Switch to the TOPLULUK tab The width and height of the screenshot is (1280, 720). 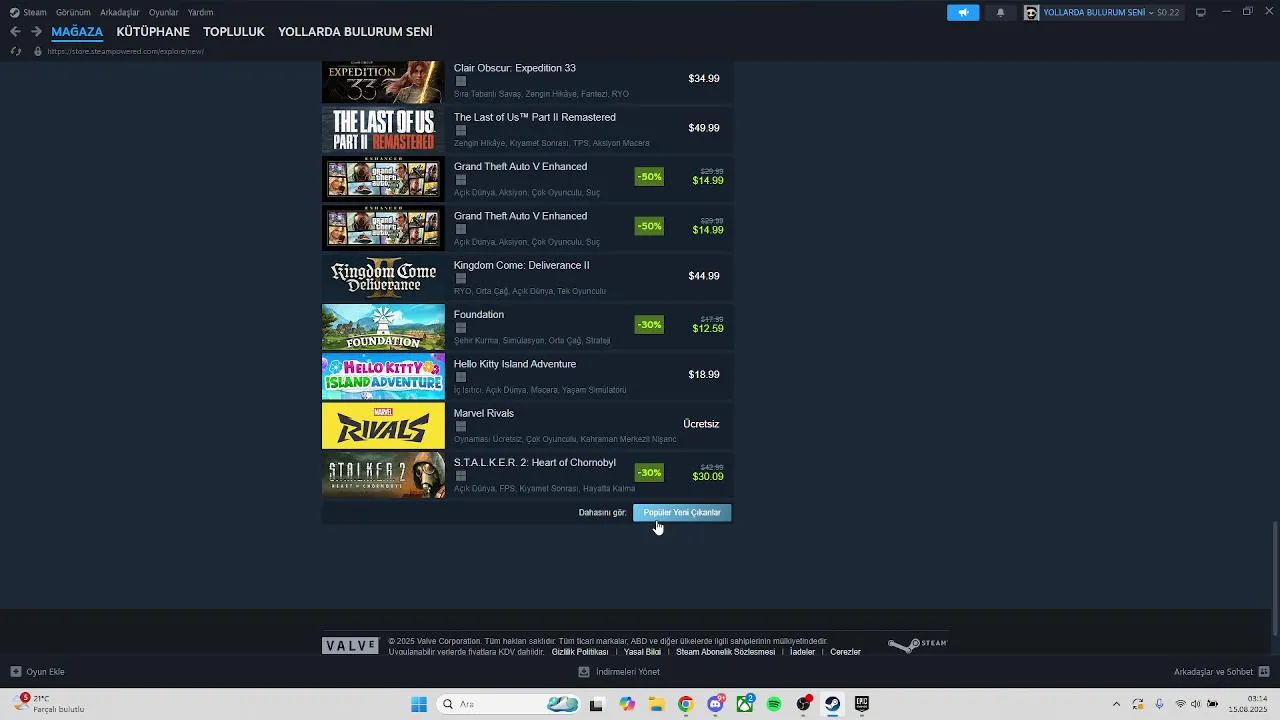tap(234, 32)
